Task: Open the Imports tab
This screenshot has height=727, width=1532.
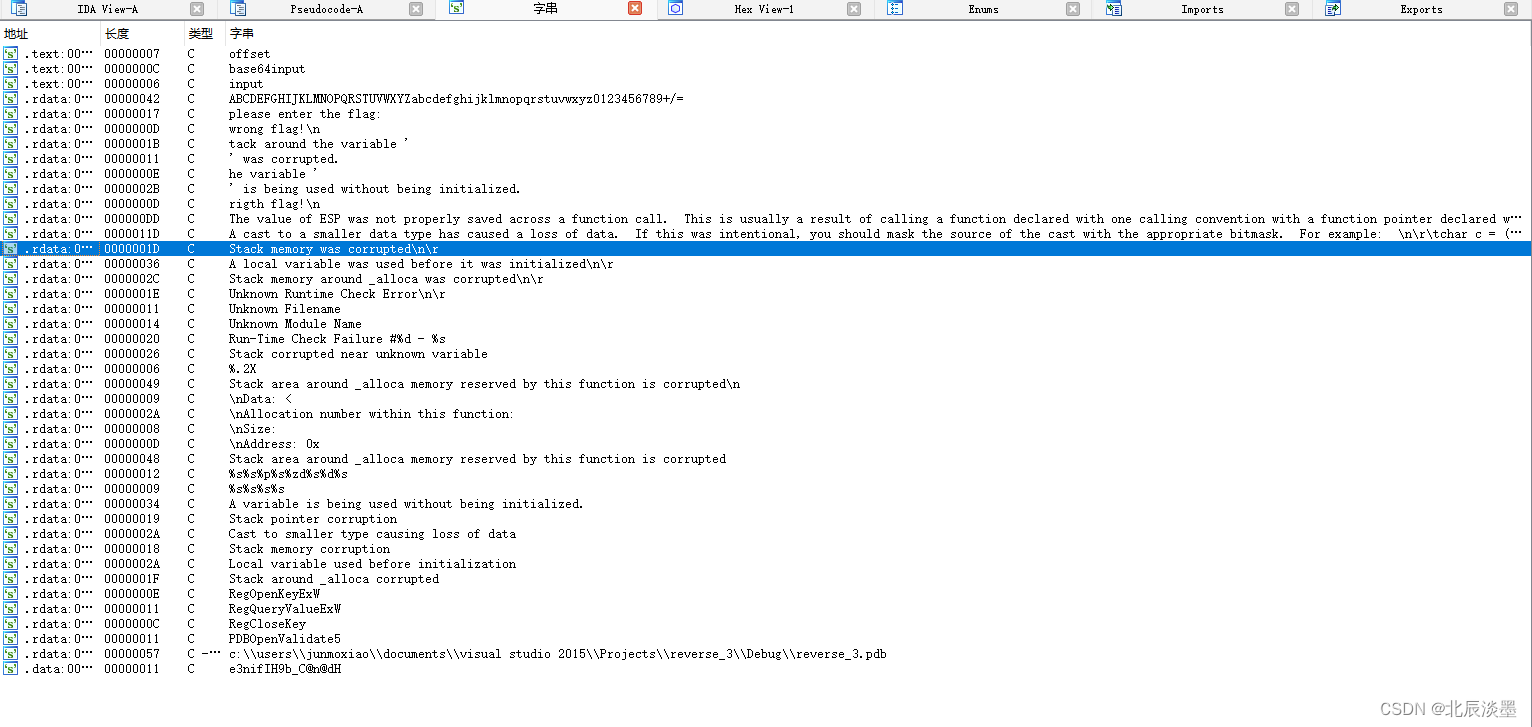Action: click(1202, 9)
